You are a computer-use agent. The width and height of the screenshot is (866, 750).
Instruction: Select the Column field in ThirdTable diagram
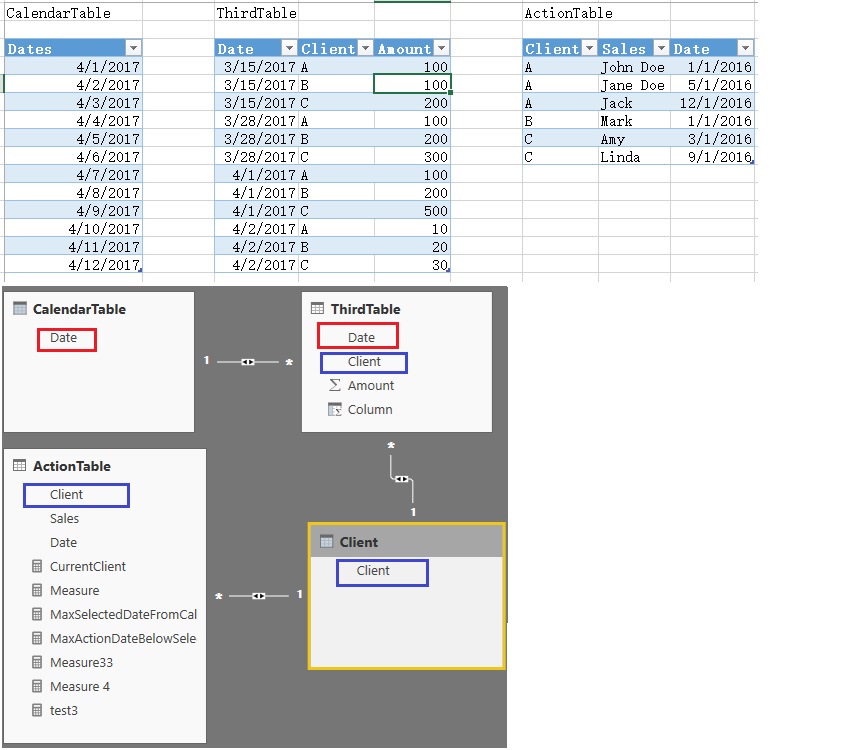(x=370, y=409)
